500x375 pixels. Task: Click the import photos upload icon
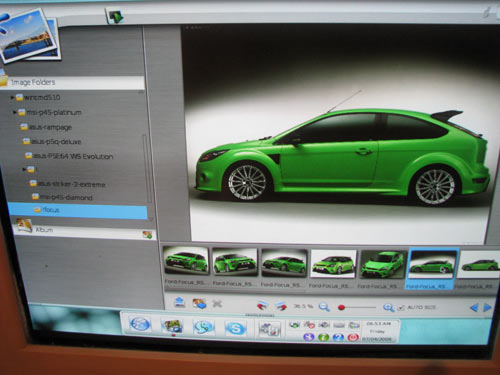click(180, 303)
